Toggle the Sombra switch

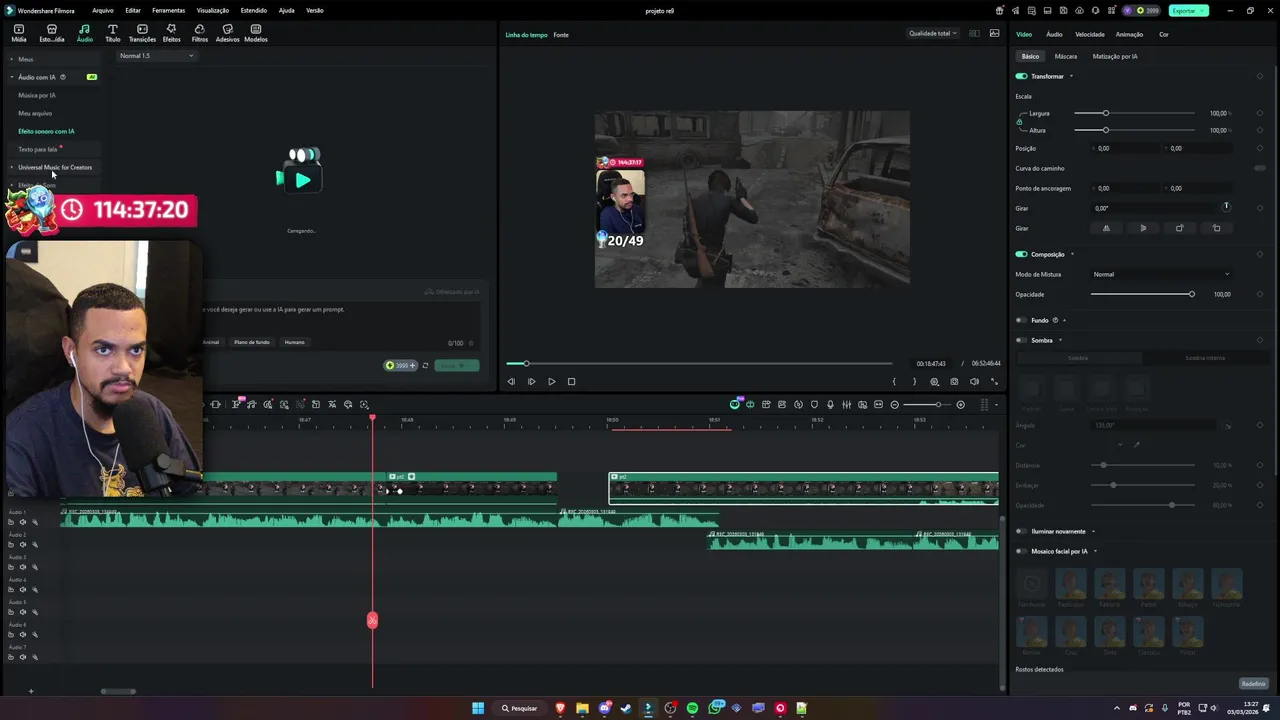(1021, 340)
